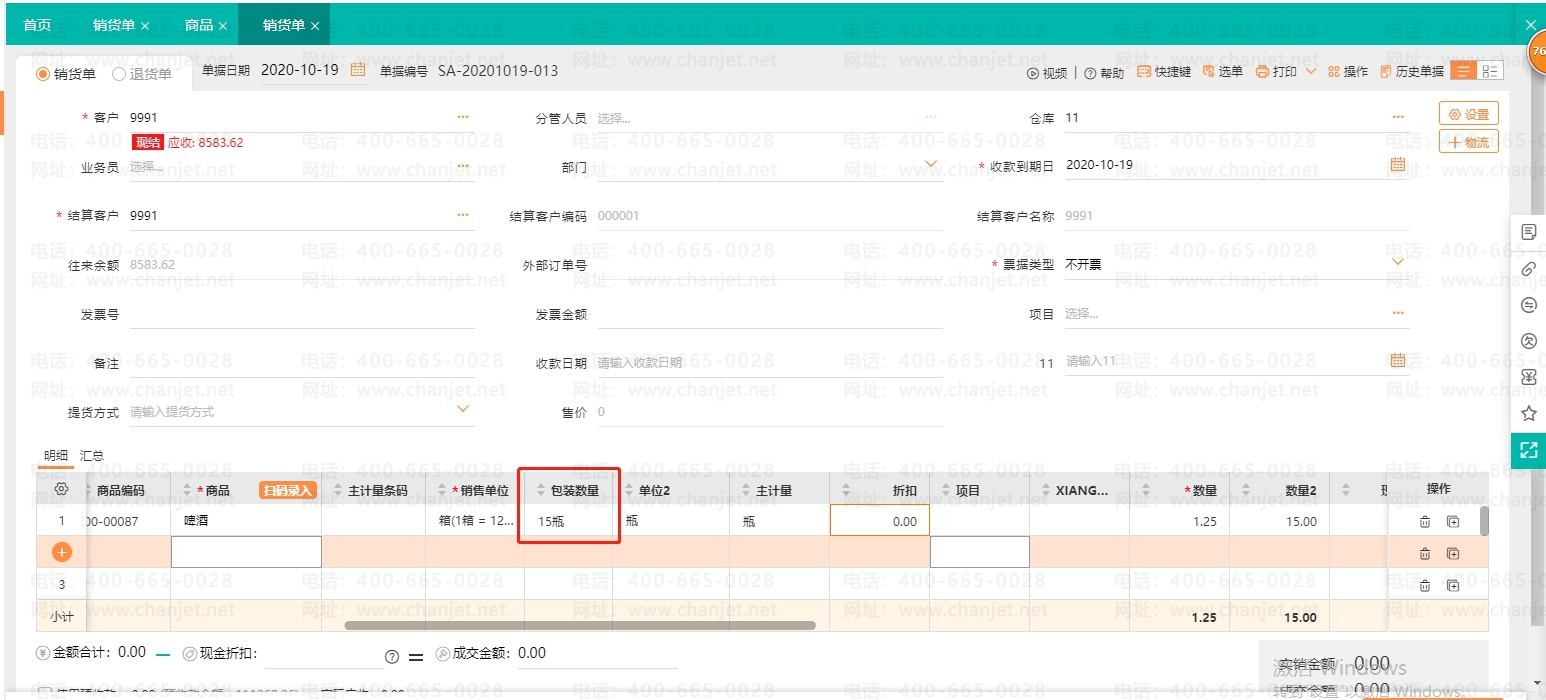Switch to the 汇总 tab
Screen dimensions: 1546x700
pos(91,455)
